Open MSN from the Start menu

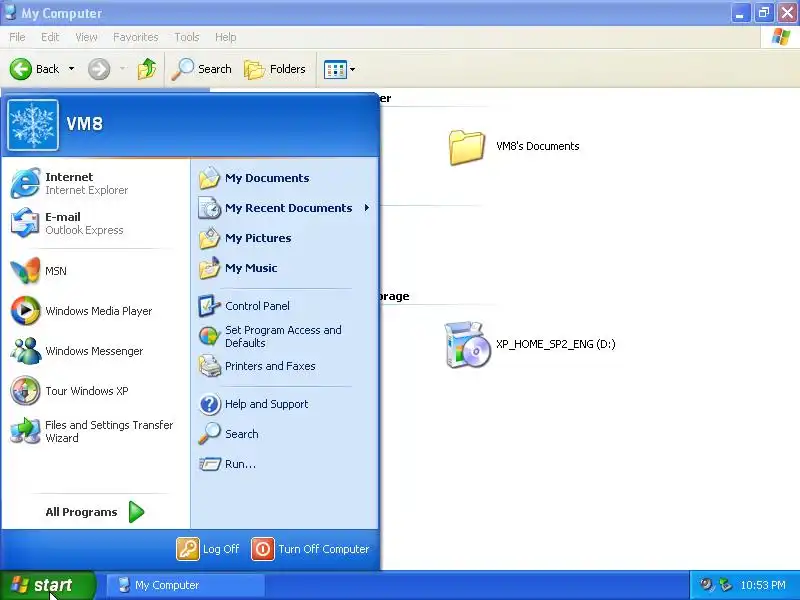95,271
